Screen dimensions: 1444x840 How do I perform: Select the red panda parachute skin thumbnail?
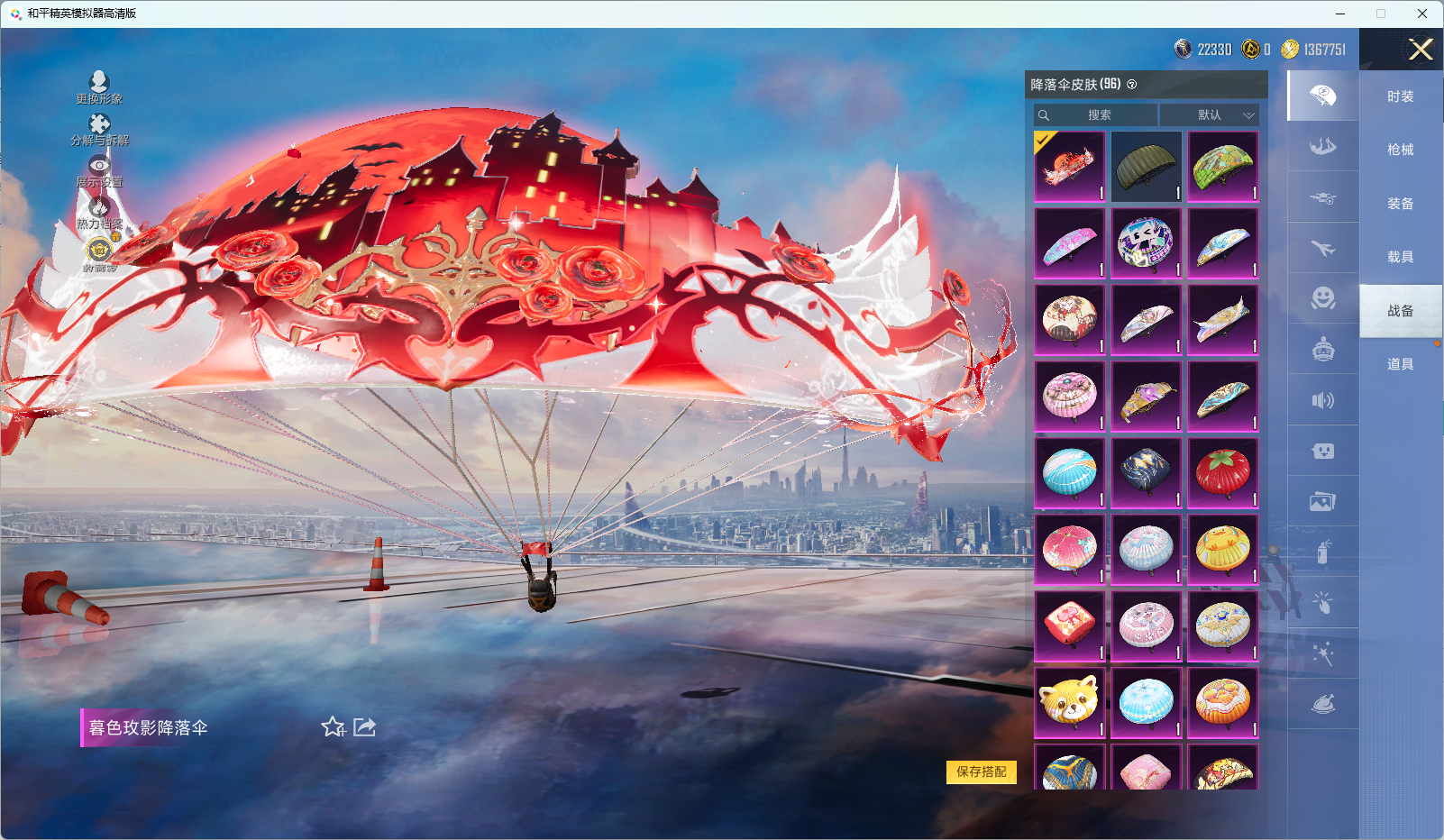pos(1069,702)
